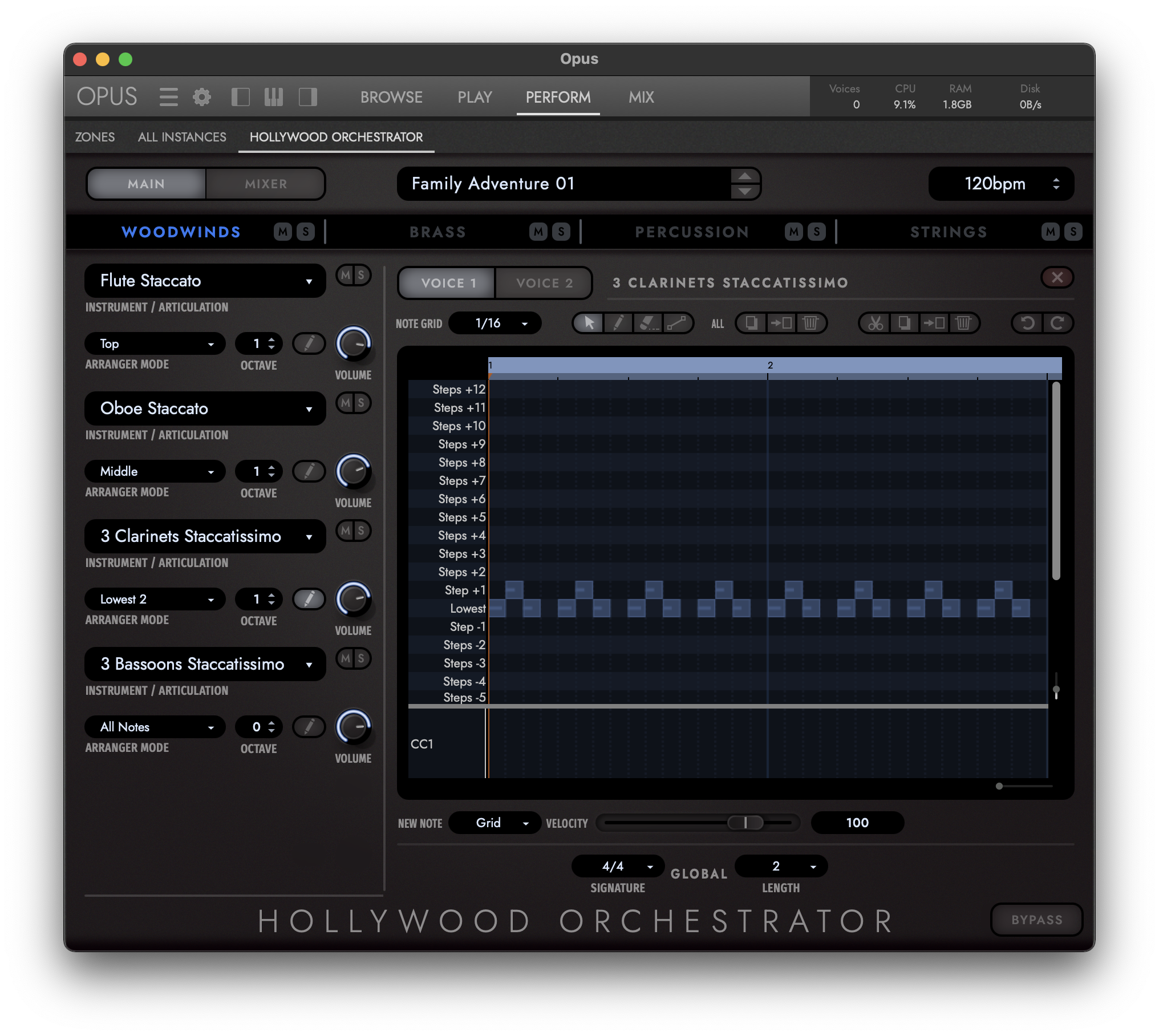Open settings gear in OPUS toolbar

[x=201, y=97]
